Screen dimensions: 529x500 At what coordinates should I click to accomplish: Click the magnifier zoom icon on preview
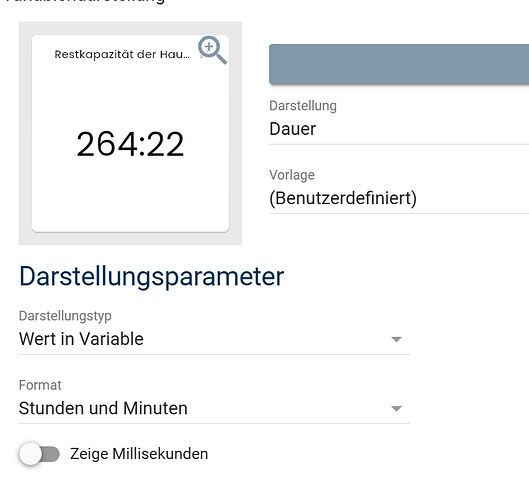(x=212, y=50)
